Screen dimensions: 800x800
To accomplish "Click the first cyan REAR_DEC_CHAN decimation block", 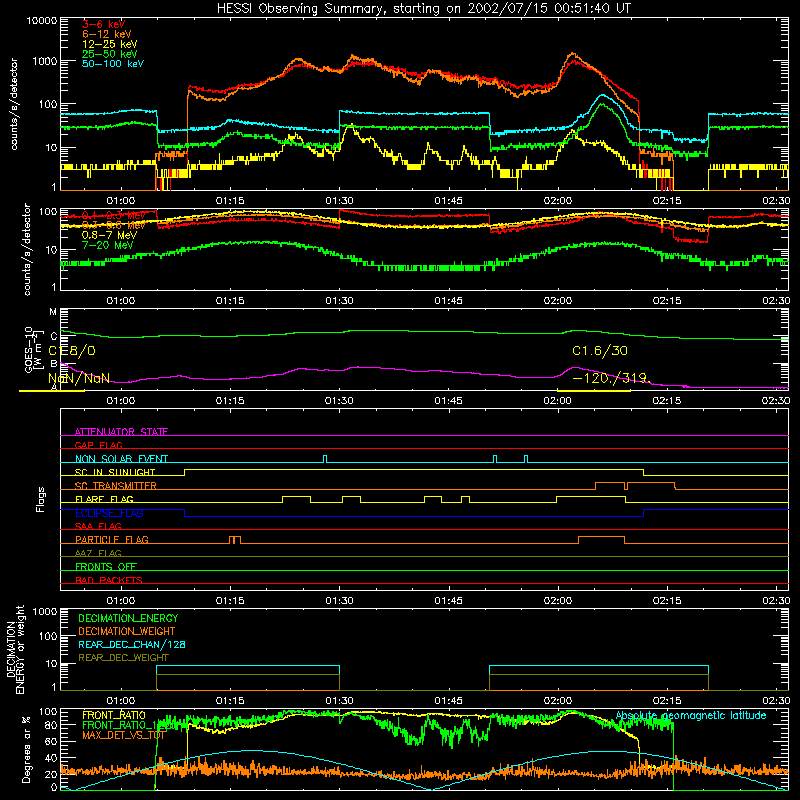I will 248,678.
